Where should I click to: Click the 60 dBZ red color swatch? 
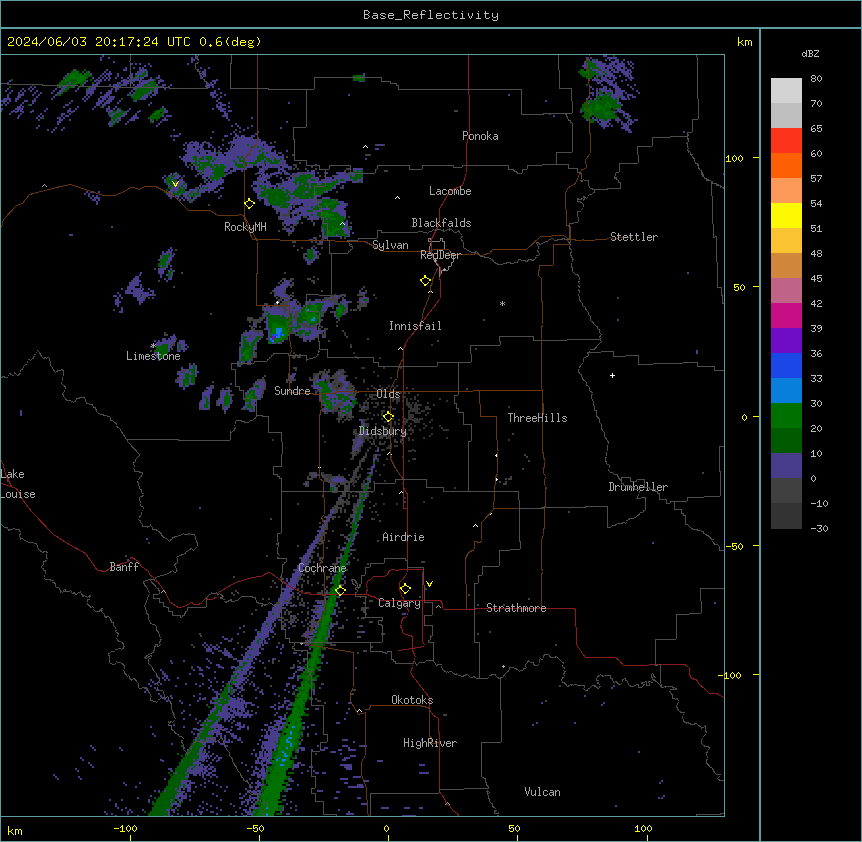tap(786, 141)
